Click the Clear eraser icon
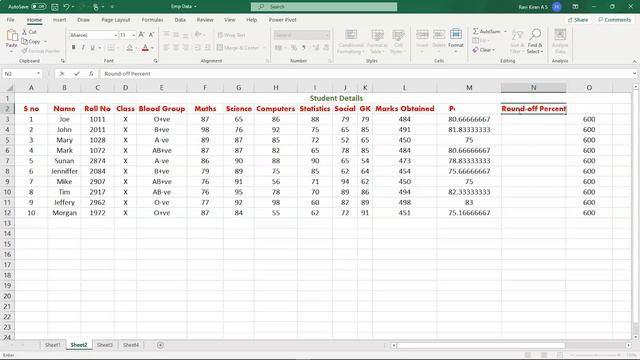The image size is (640, 360). 476,50
